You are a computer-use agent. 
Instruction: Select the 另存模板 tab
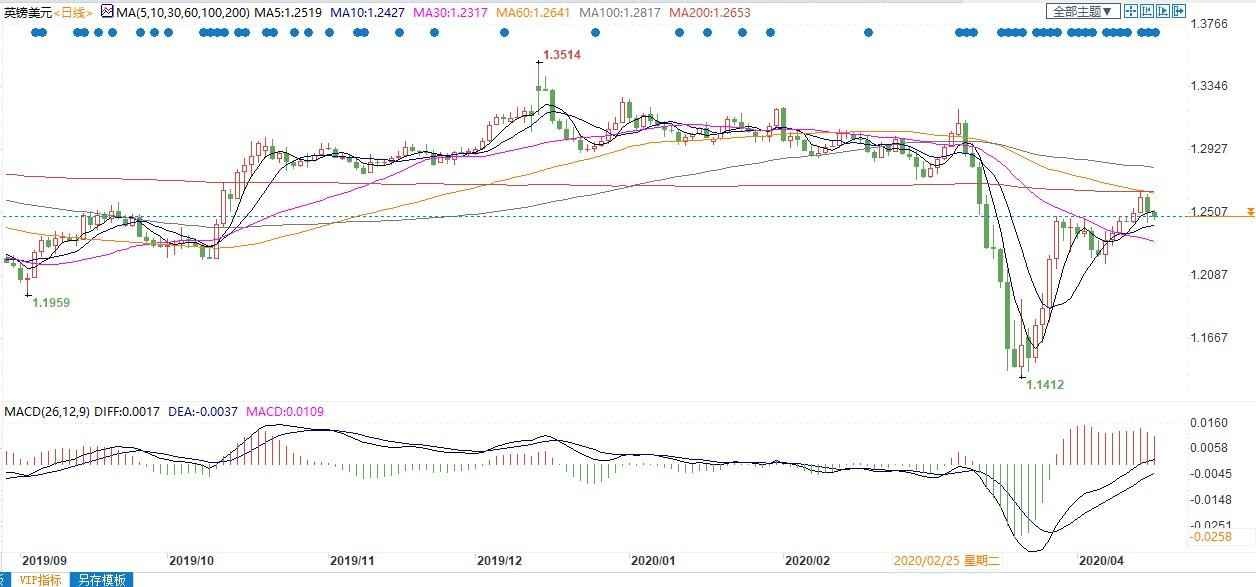101,580
